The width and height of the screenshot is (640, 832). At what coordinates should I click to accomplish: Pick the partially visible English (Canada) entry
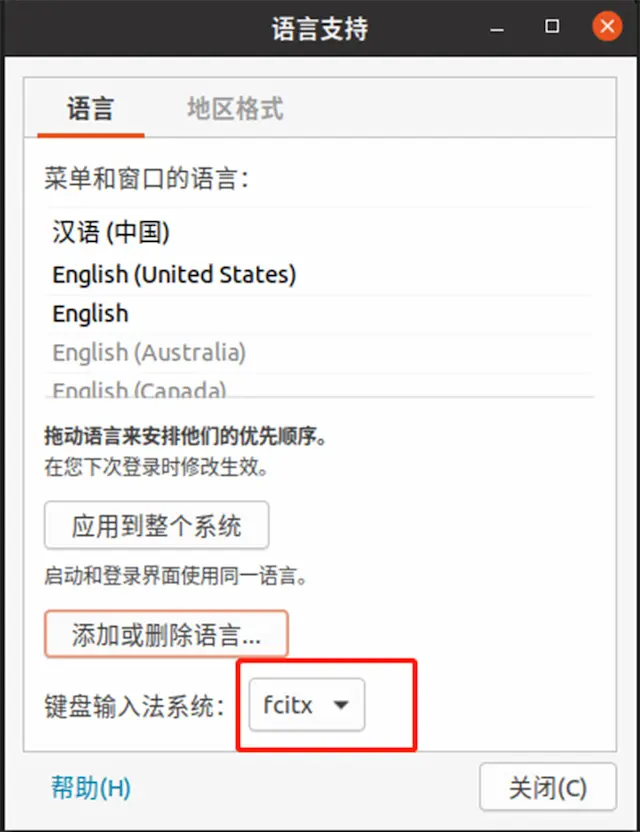point(319,387)
